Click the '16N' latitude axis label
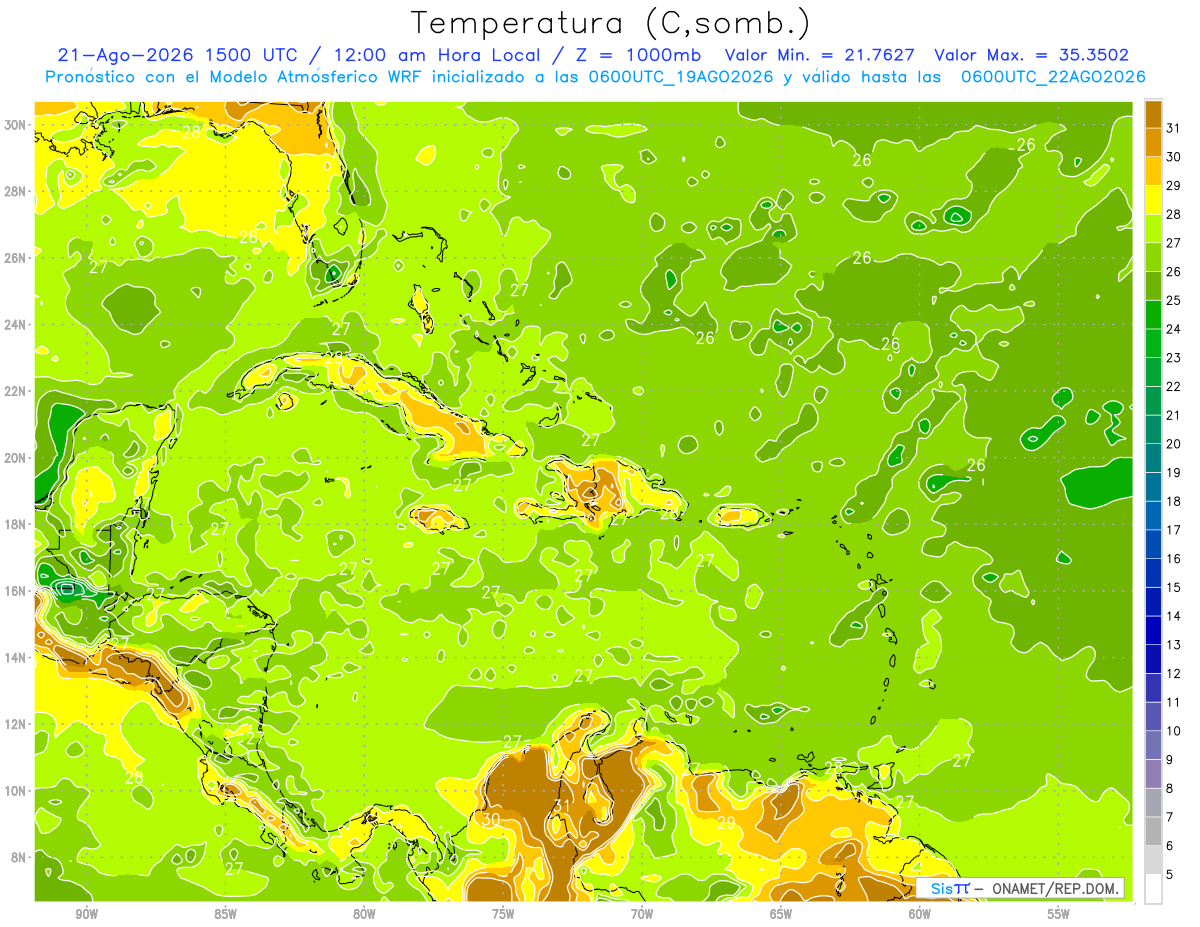This screenshot has height=927, width=1200. pyautogui.click(x=16, y=590)
